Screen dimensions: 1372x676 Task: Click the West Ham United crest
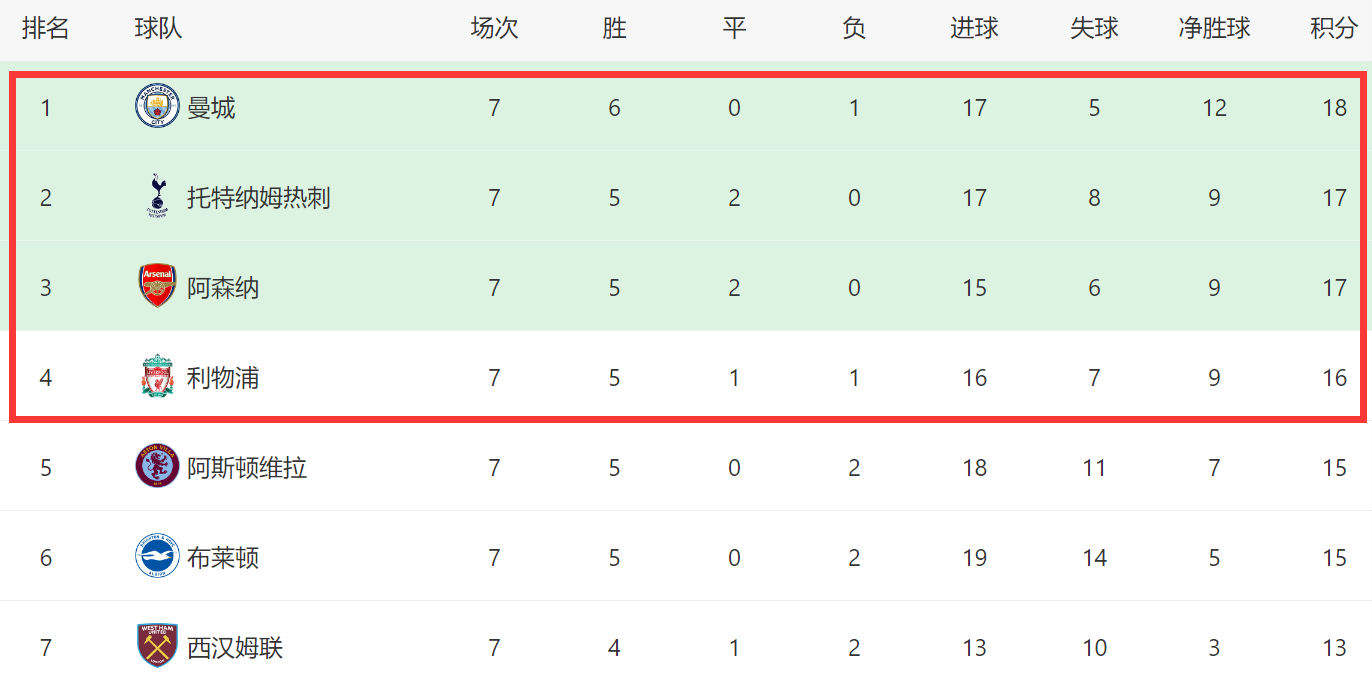[x=157, y=646]
